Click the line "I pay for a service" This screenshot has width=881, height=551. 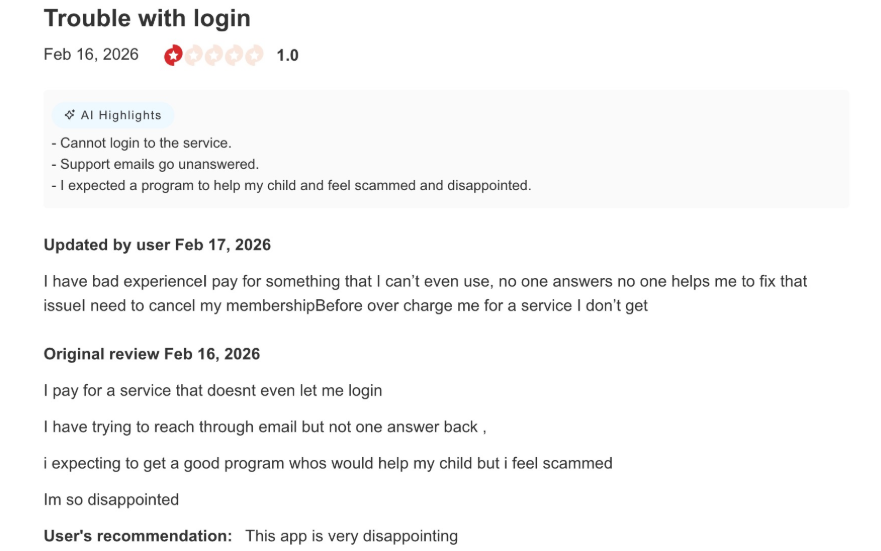213,390
